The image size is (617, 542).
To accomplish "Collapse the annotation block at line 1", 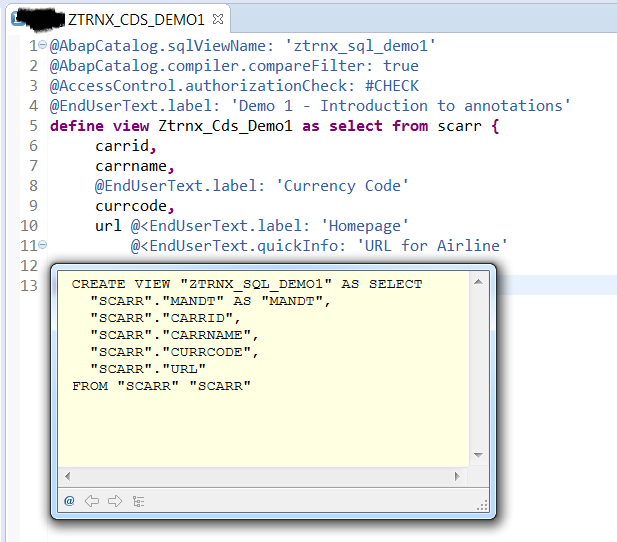I will [x=43, y=44].
